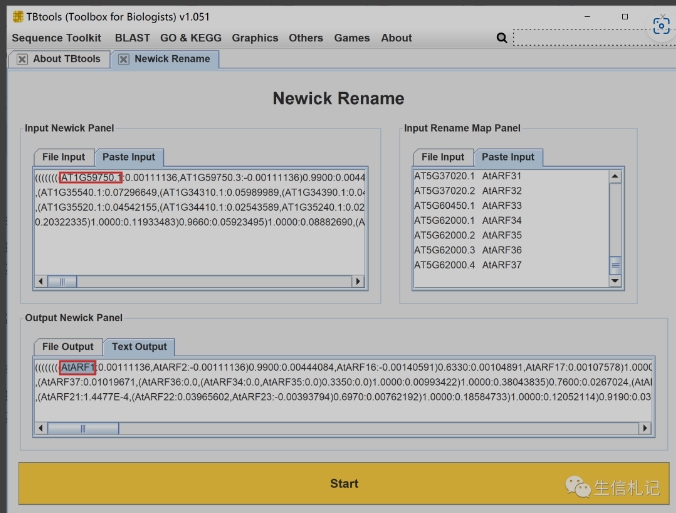This screenshot has height=513, width=676.
Task: Click Rename Map vertical scrollbar thumb
Action: click(615, 265)
